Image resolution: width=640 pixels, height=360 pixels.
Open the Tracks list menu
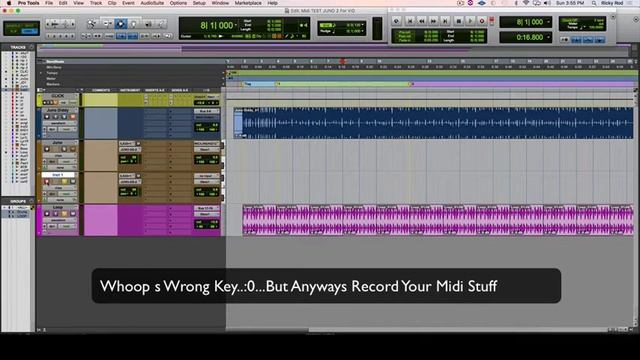(x=31, y=47)
